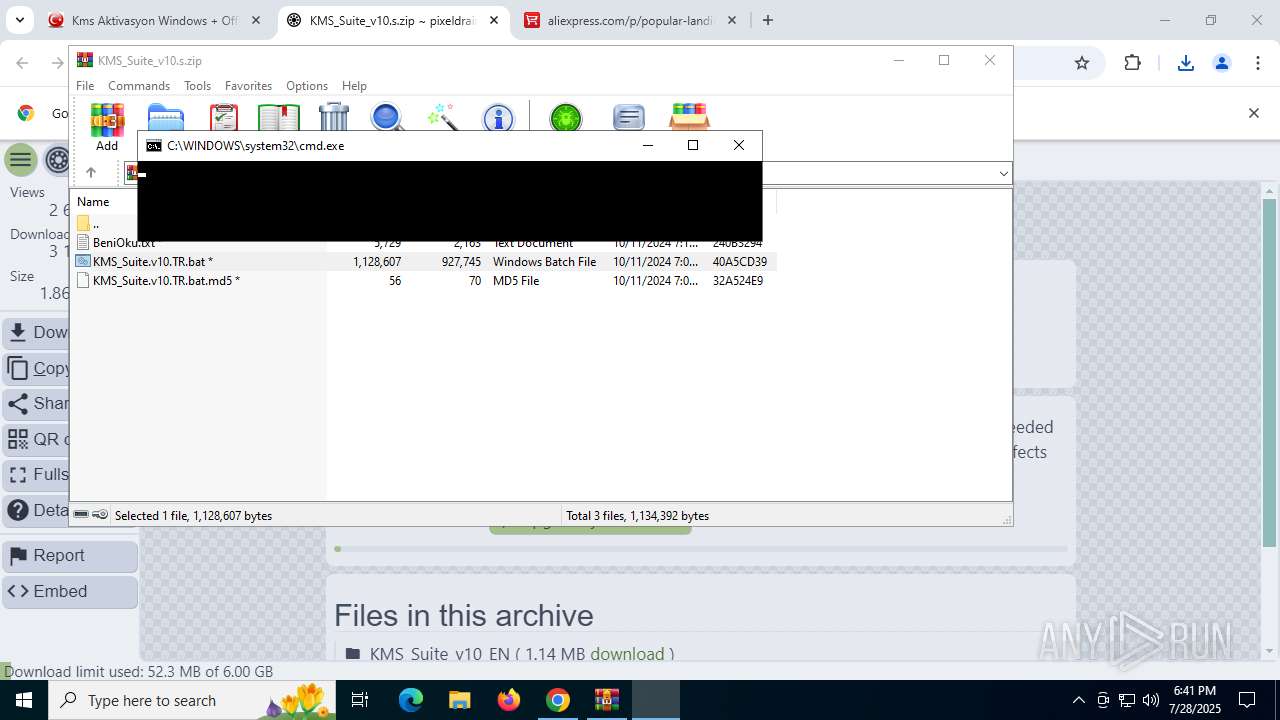Expand the WinRAR address path dropdown
The width and height of the screenshot is (1280, 720).
(1003, 173)
